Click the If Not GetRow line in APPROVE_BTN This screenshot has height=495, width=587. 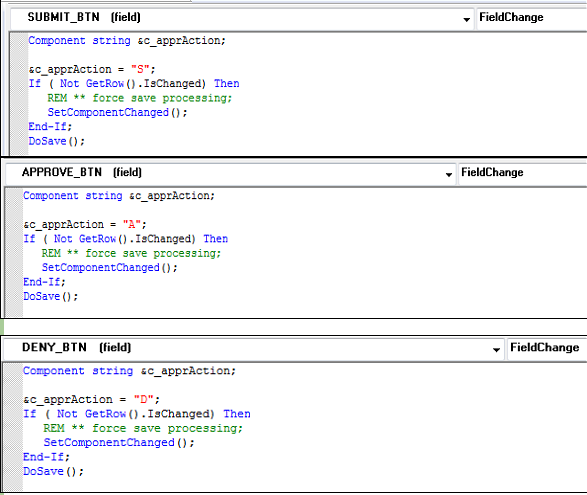click(x=126, y=239)
